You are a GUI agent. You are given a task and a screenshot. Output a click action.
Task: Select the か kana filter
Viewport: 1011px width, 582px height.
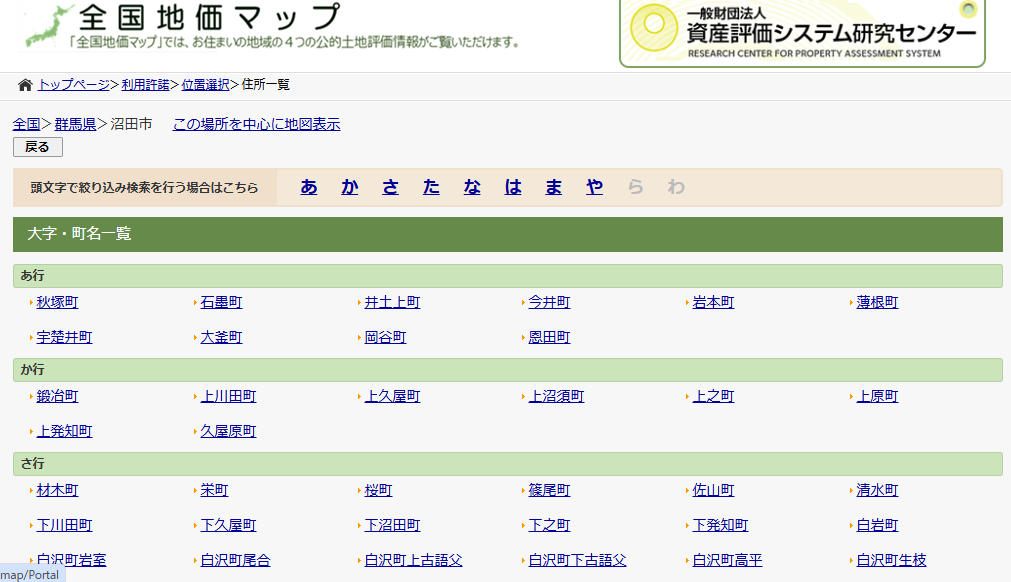[x=349, y=187]
